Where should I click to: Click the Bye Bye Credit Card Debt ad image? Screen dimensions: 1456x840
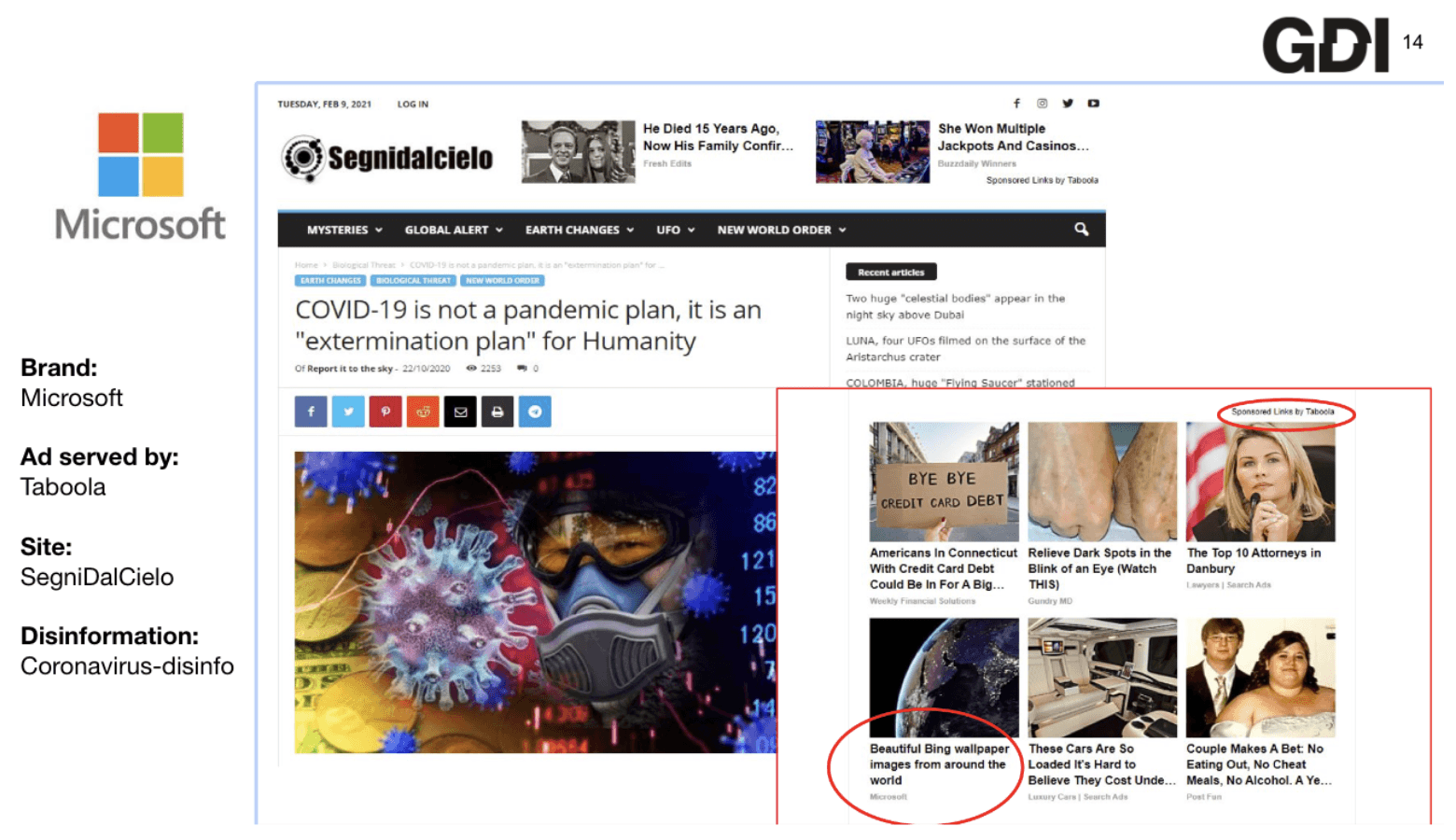point(944,482)
